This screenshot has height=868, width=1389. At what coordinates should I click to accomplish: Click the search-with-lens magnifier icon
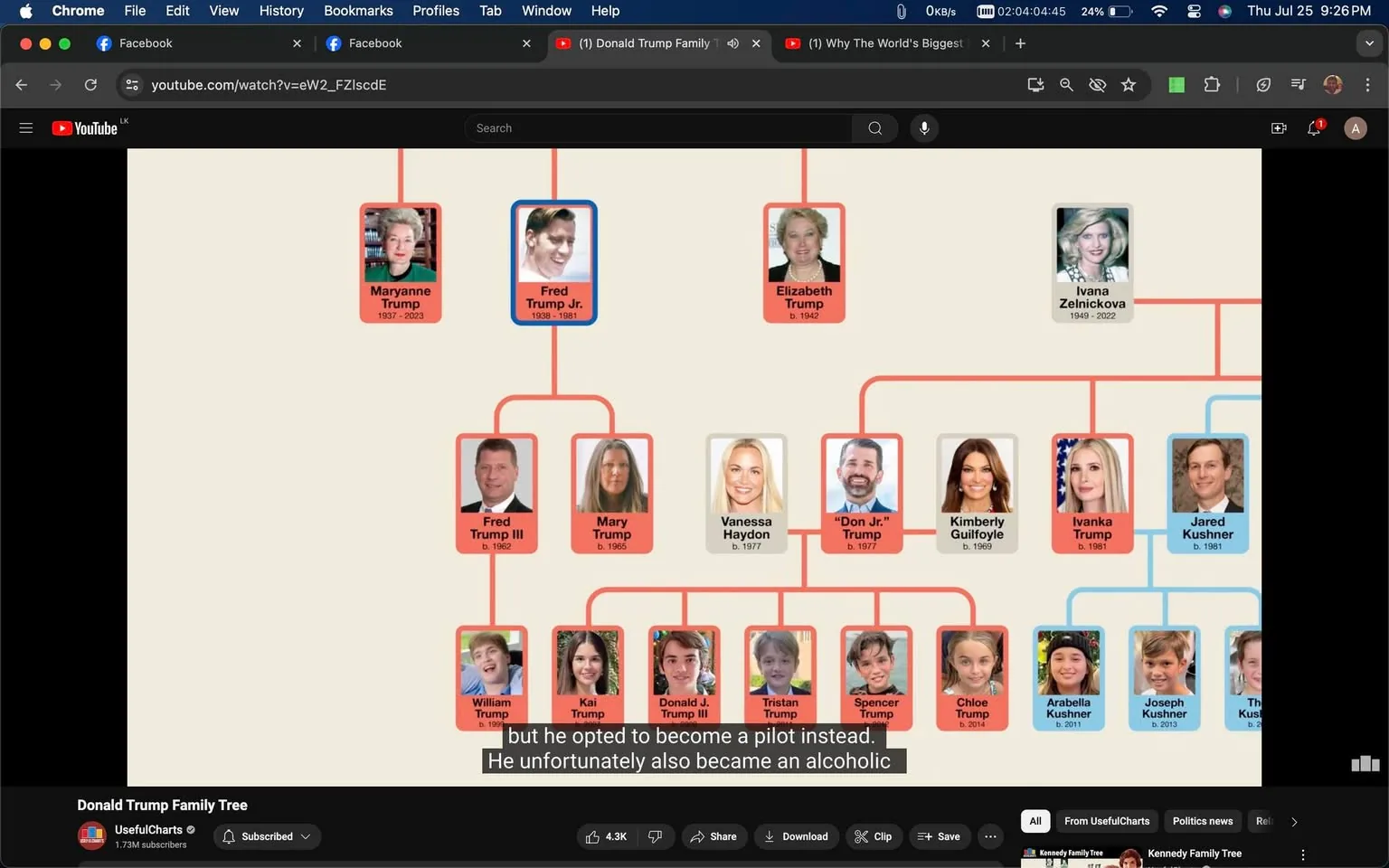tap(1066, 84)
